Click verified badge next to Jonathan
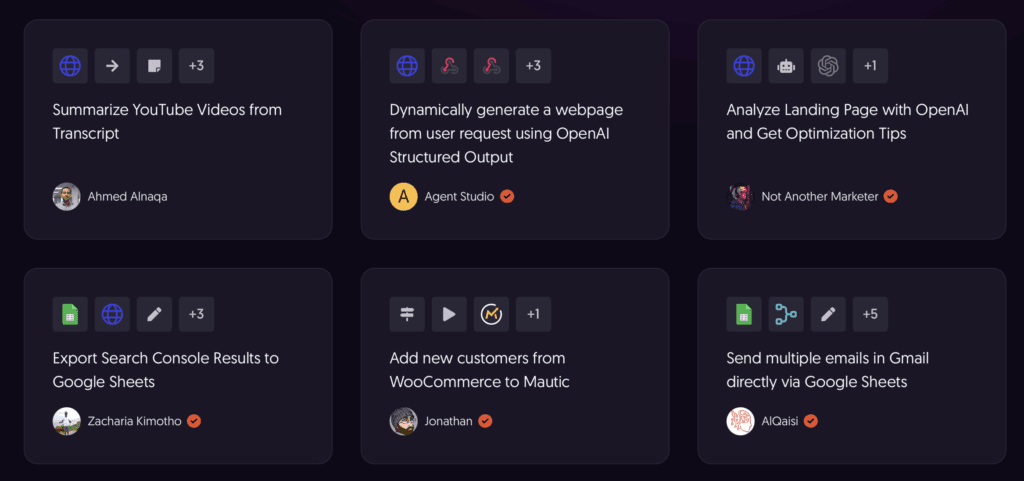Screen dimensions: 1024x481 click(485, 421)
